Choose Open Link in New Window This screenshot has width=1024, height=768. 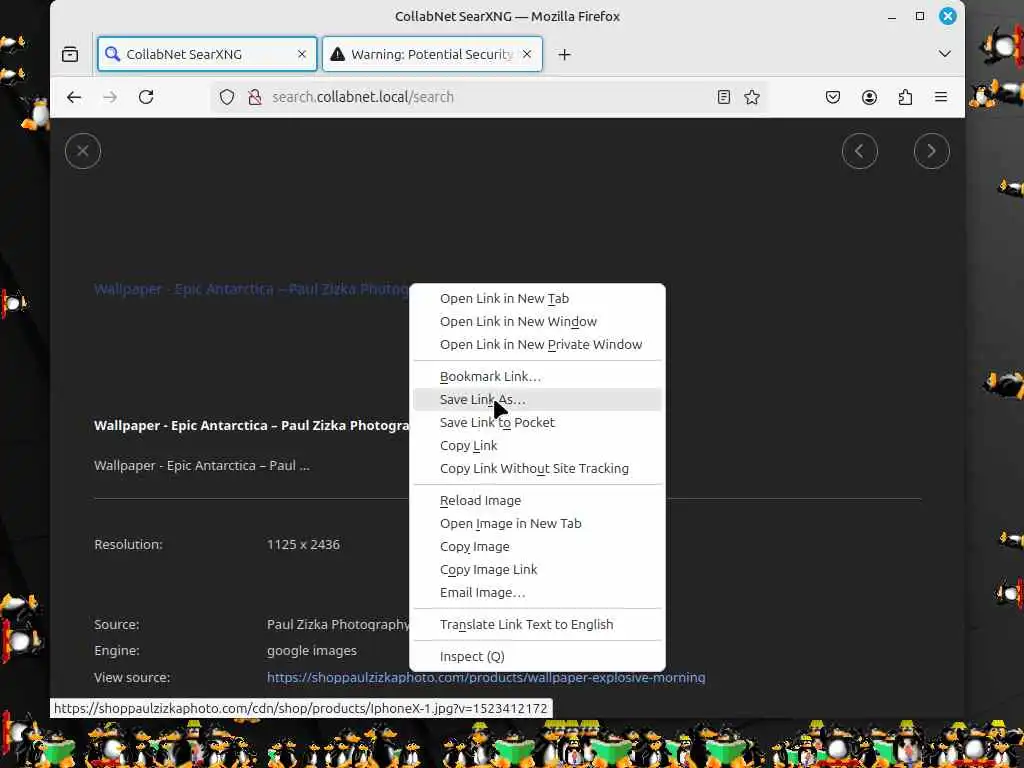pos(537,321)
